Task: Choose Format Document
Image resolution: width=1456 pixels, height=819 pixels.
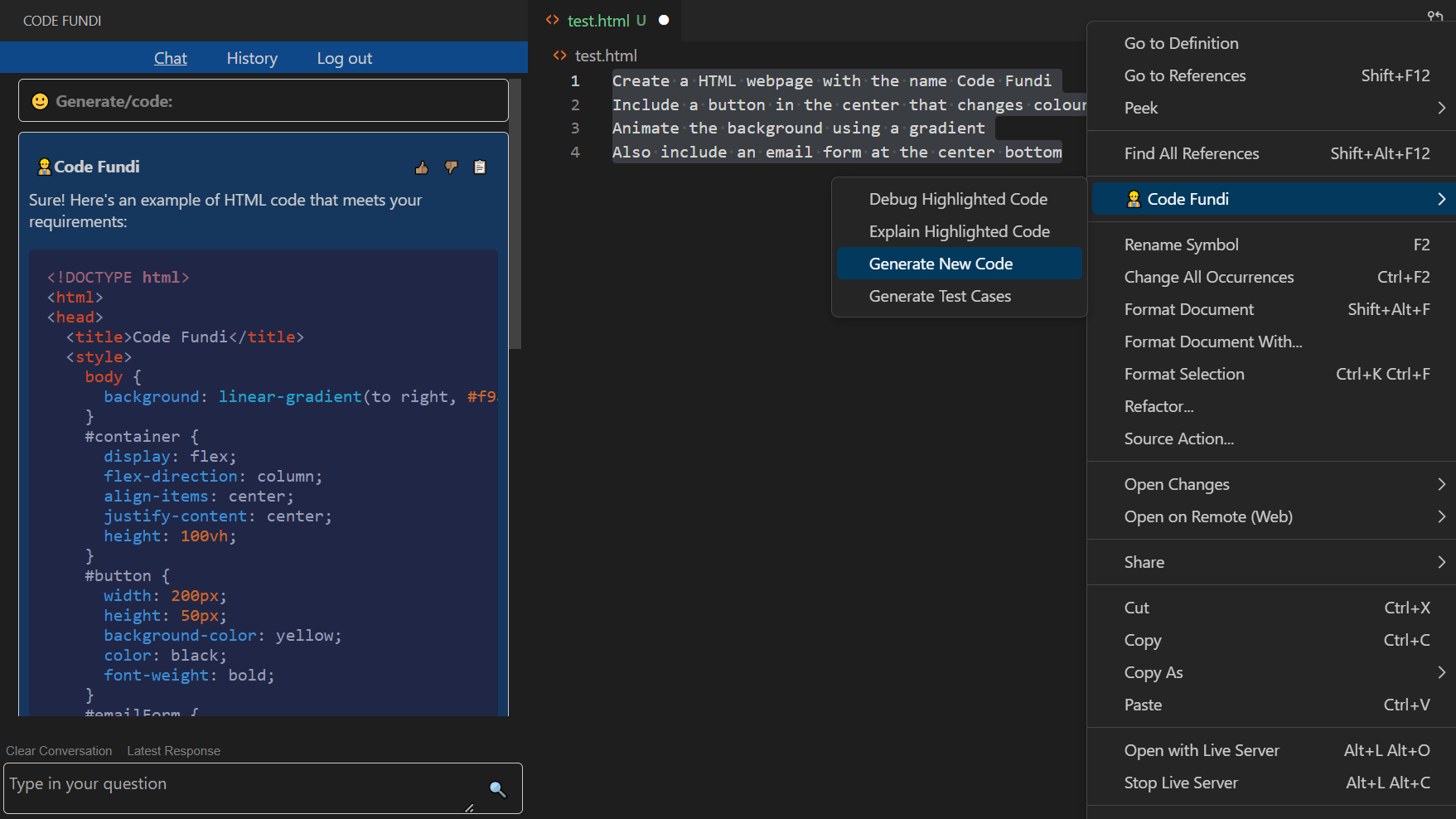Action: click(1273, 309)
